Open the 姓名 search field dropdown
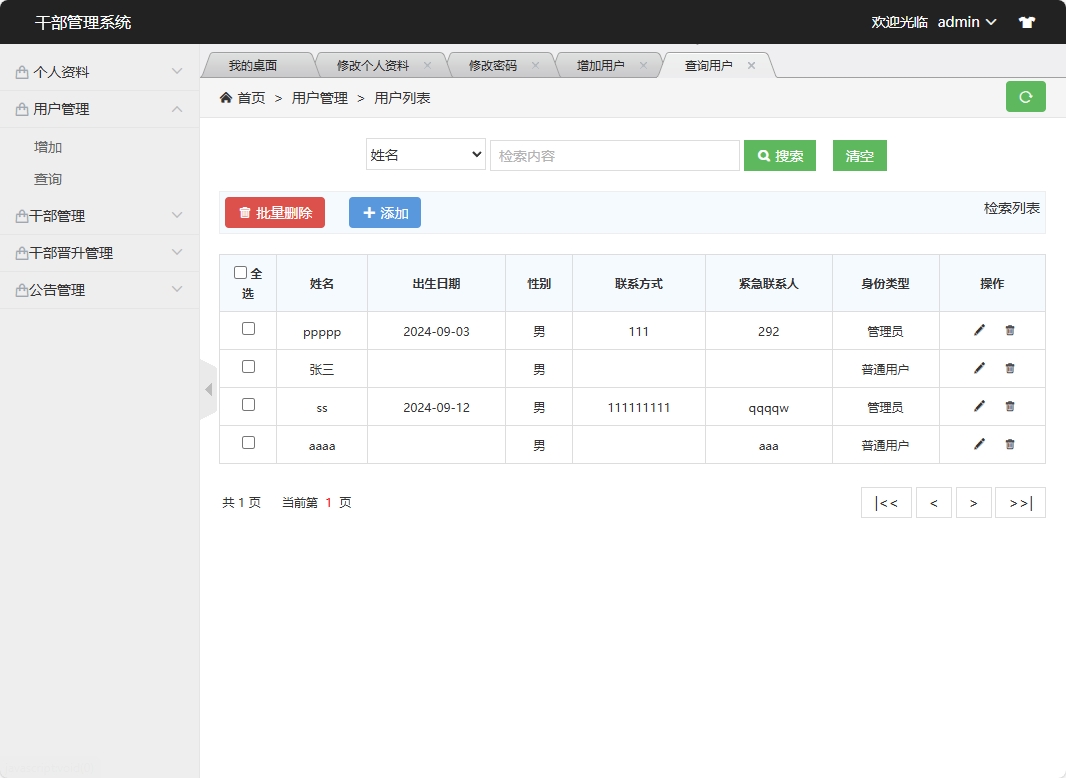Image resolution: width=1066 pixels, height=778 pixels. click(425, 155)
